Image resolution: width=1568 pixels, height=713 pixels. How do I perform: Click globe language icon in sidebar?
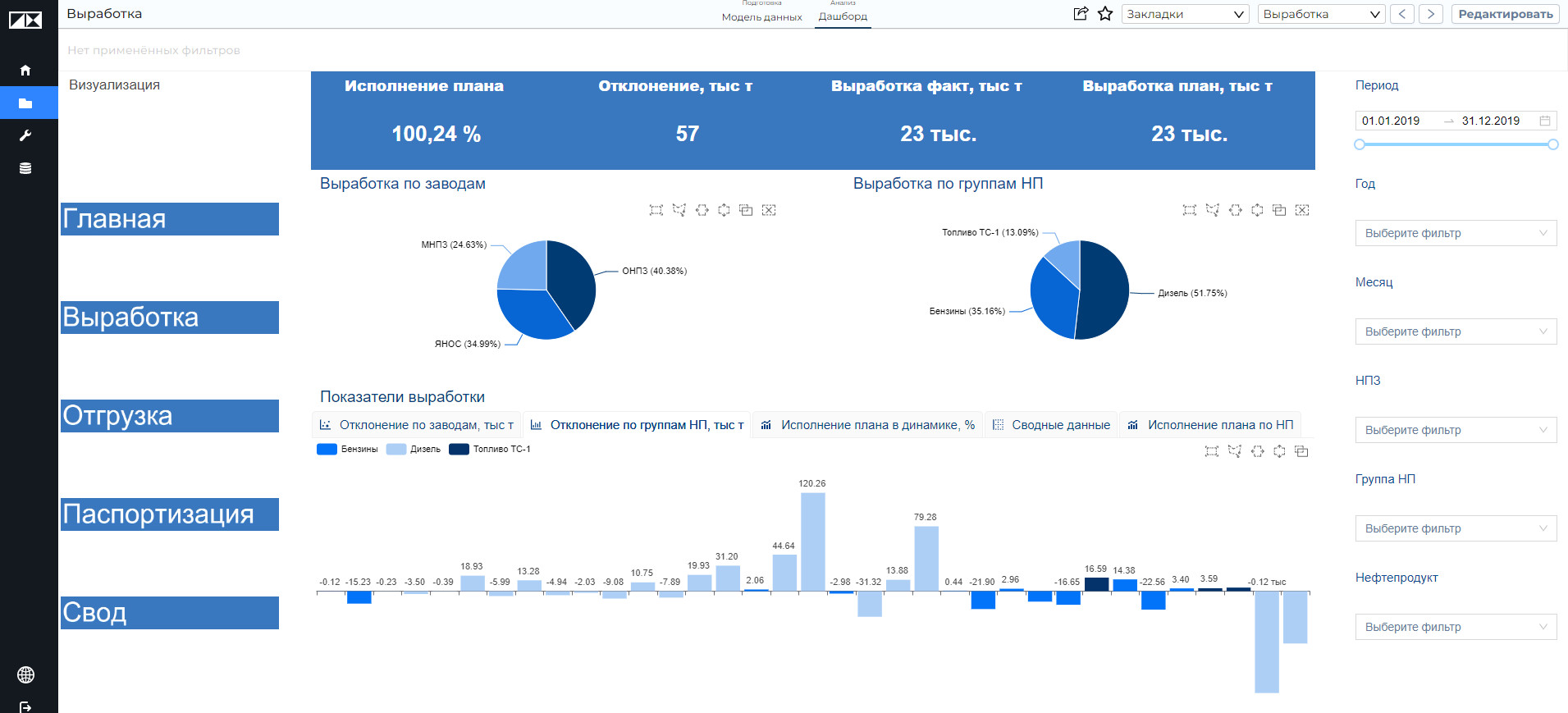[25, 674]
